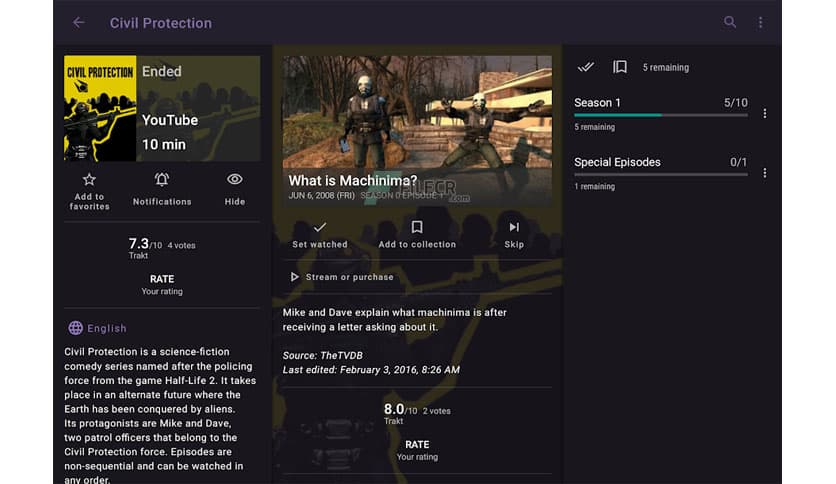
Task: Rate the show under 7.3 rating
Action: pos(161,286)
